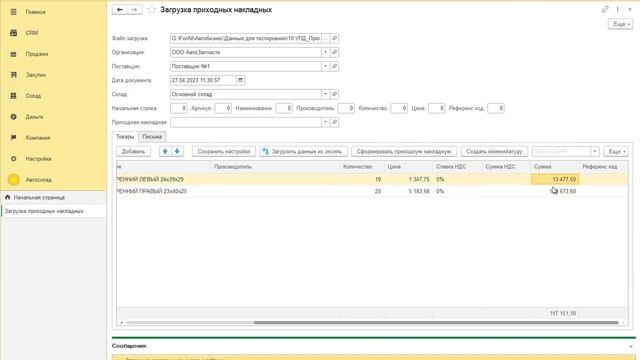Focus the Наименование column number field

(x=284, y=108)
